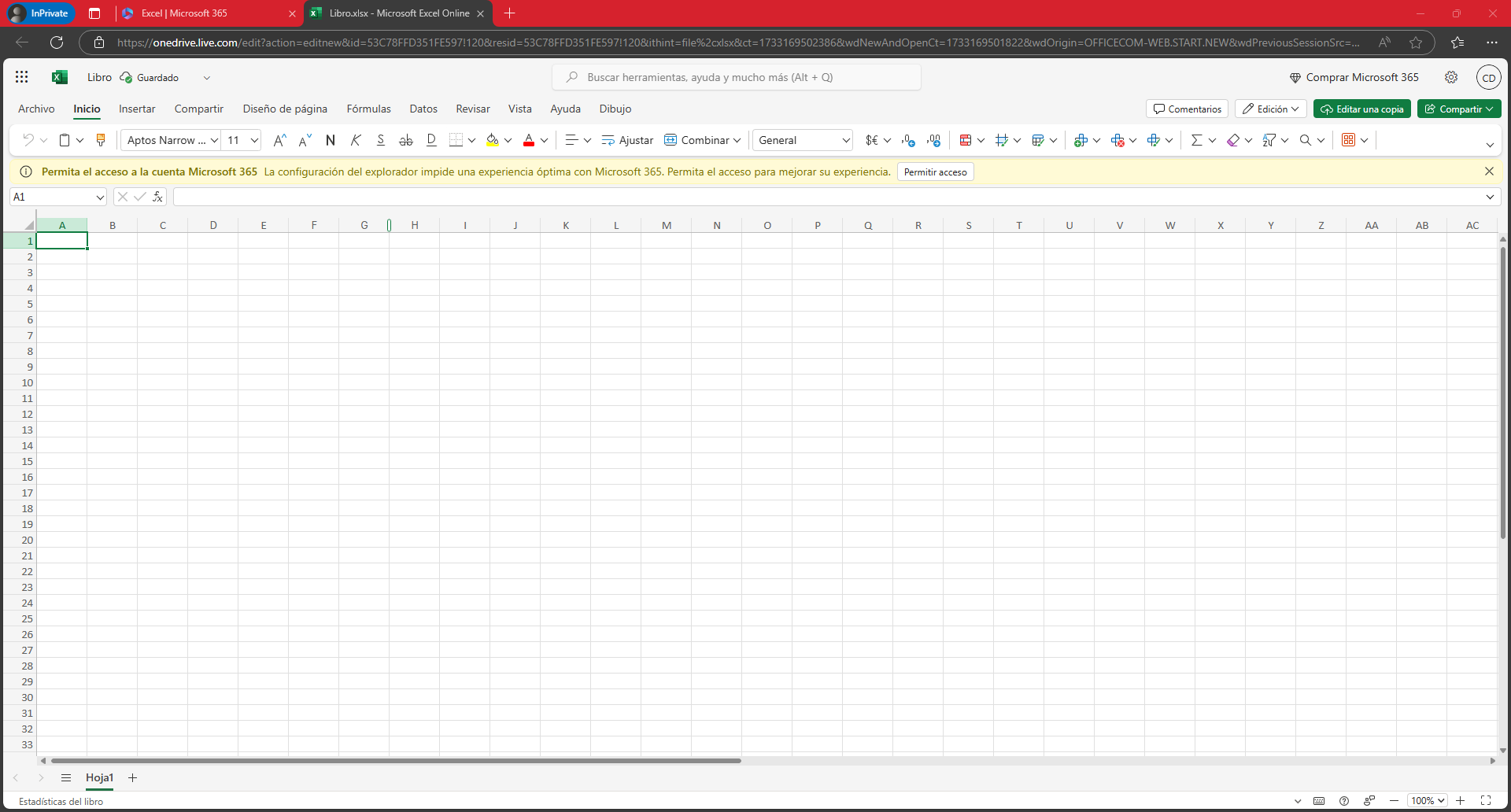
Task: Open the Aptos Narrow font dropdown
Action: pos(170,140)
